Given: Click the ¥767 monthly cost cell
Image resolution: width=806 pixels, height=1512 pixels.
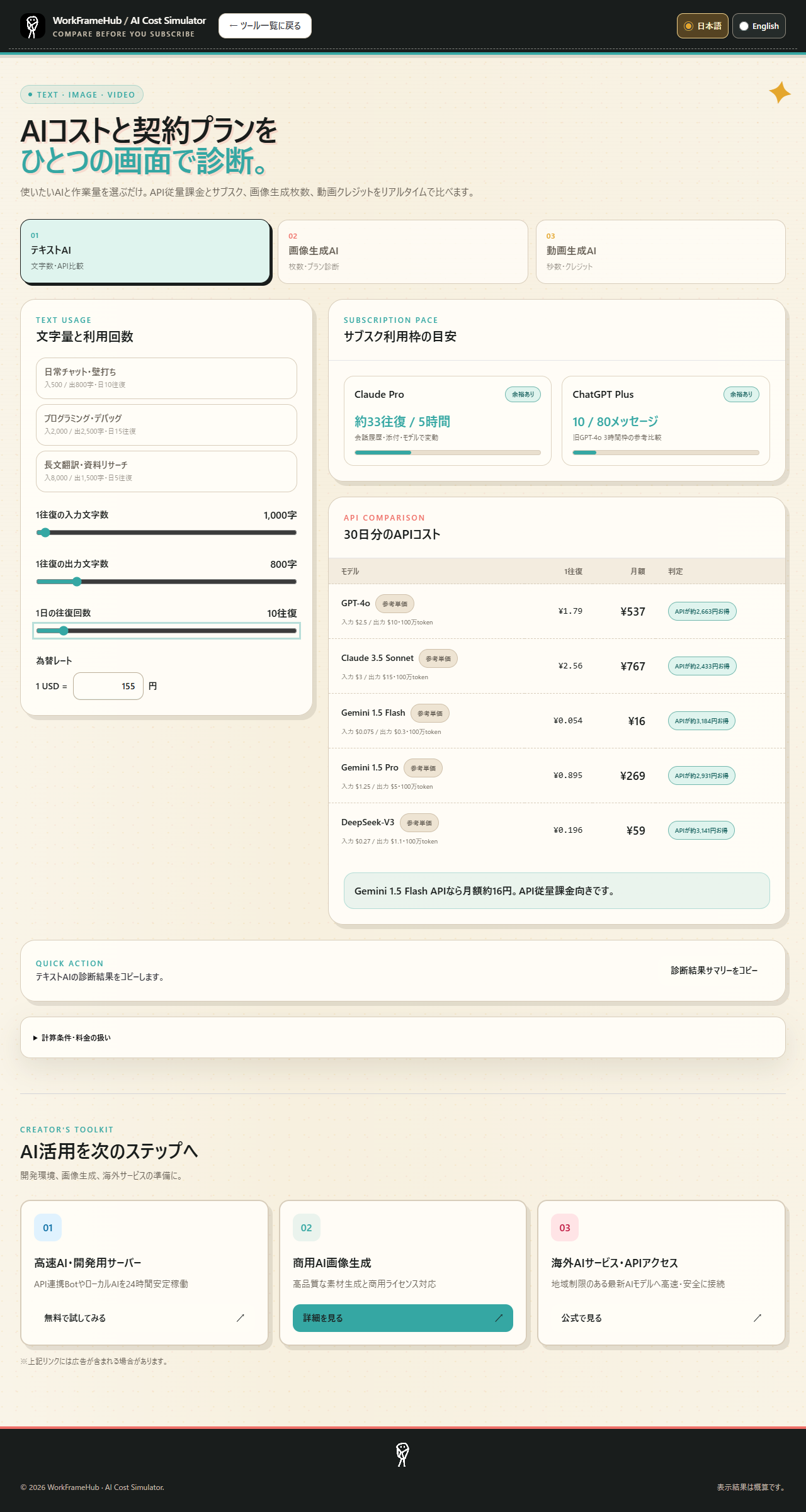Looking at the screenshot, I should coord(633,667).
